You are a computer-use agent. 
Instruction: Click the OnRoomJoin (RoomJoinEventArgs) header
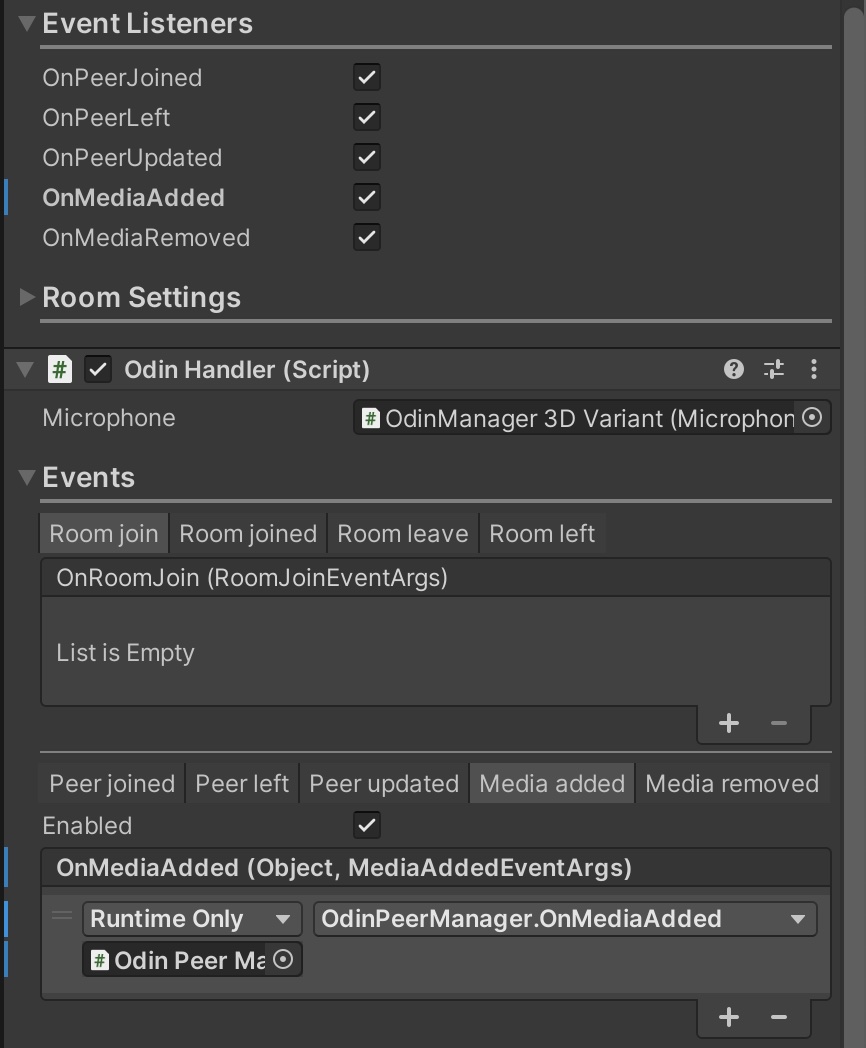click(436, 577)
